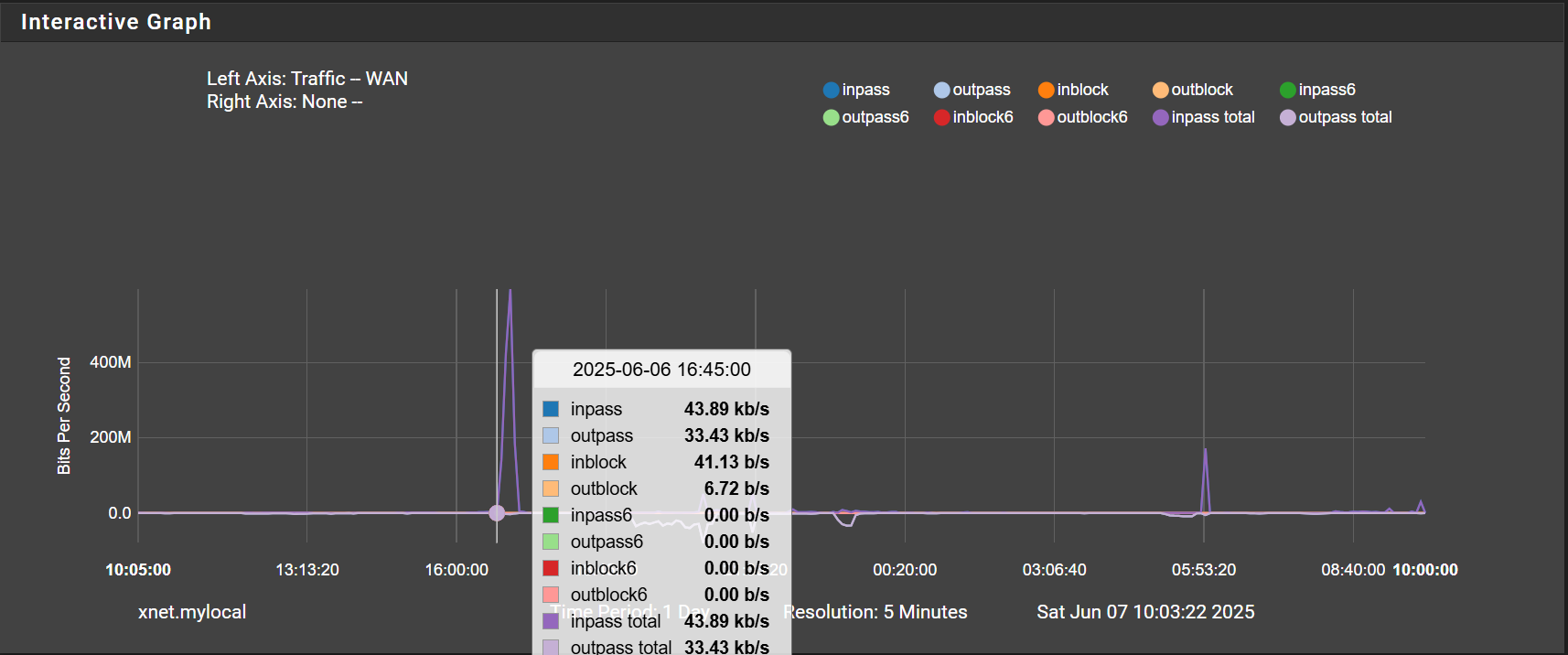Click the 16:00:00 time axis label
1568x655 pixels.
(456, 570)
